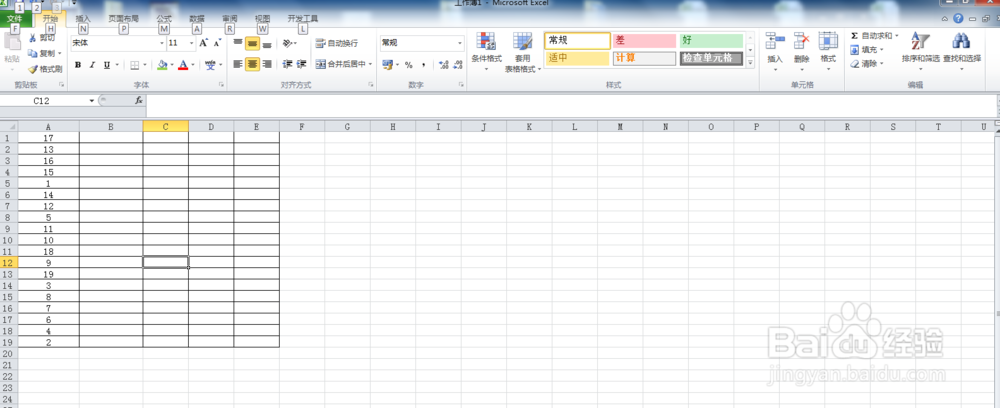1000x408 pixels.
Task: Click AutoSum (自动求和)
Action: point(874,36)
